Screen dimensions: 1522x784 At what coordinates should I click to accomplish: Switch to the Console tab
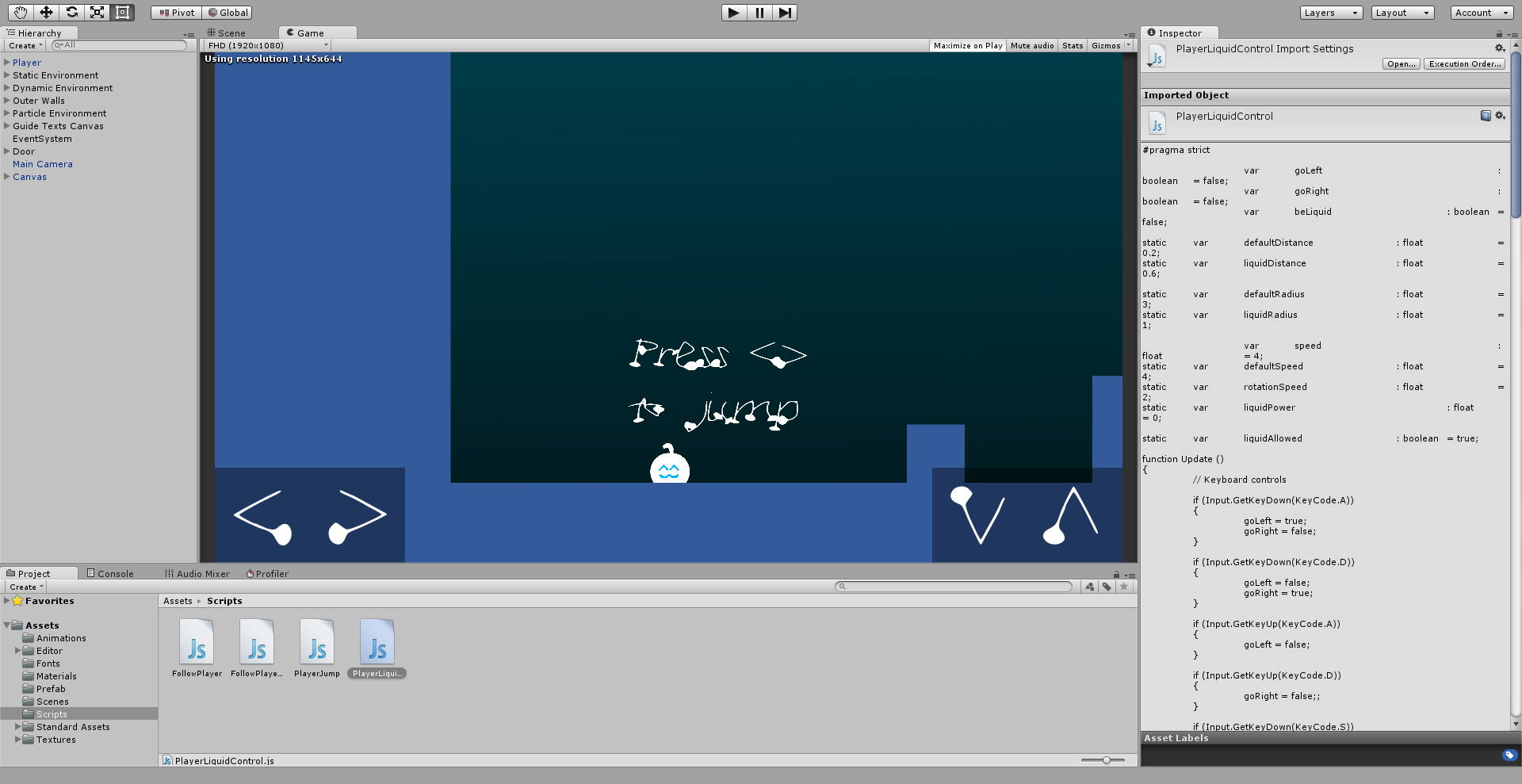click(x=110, y=574)
